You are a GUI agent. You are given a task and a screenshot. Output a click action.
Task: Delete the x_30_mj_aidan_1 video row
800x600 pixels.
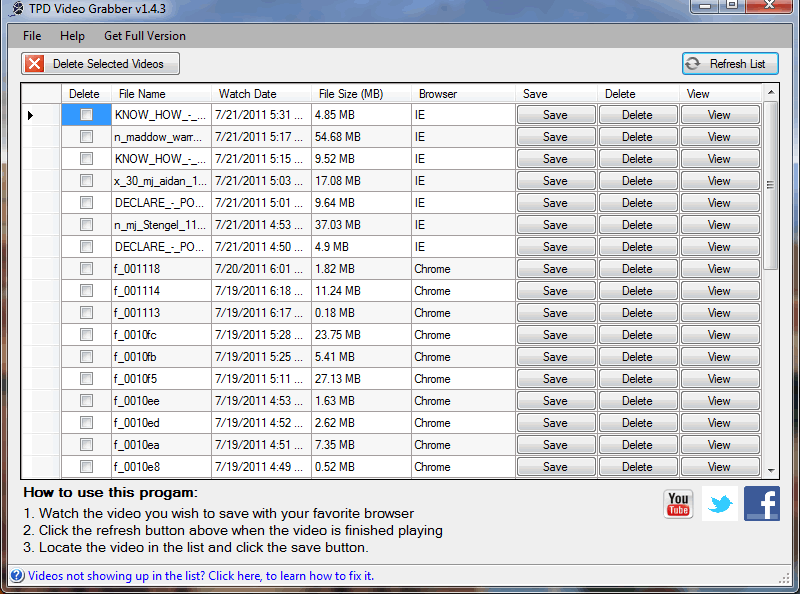pos(638,181)
